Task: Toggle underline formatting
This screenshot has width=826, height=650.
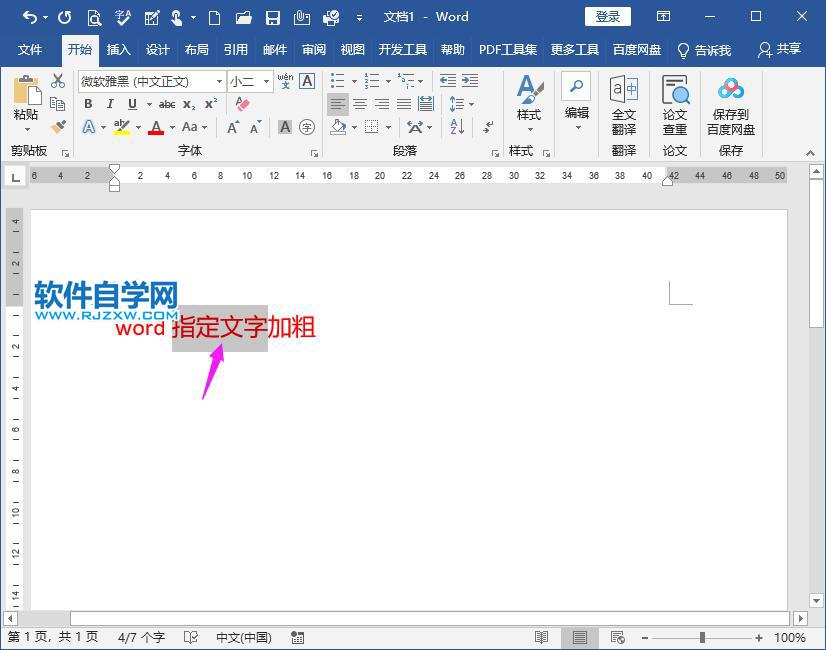Action: [133, 104]
